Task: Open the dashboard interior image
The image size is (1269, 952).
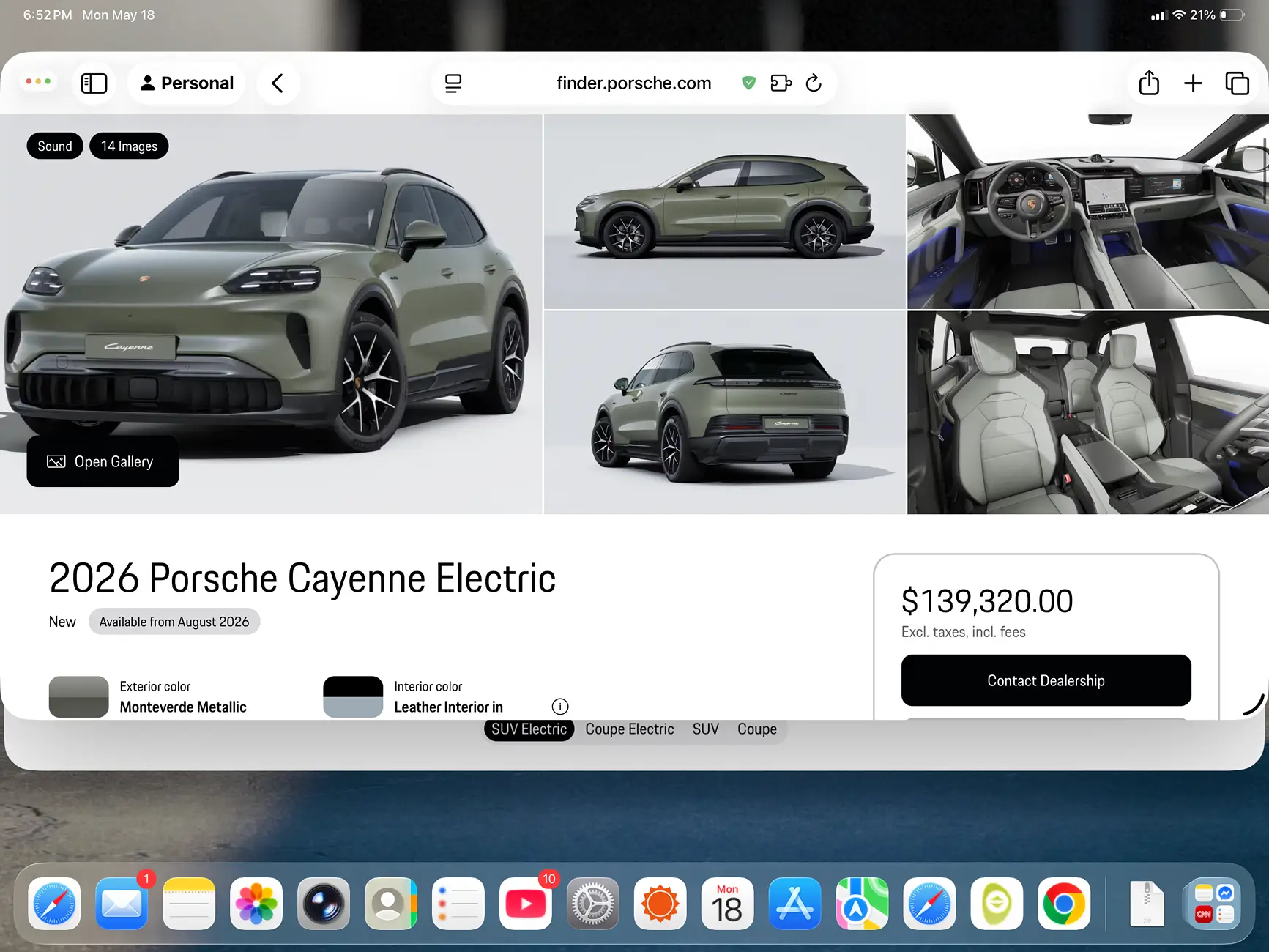Action: tap(1088, 212)
